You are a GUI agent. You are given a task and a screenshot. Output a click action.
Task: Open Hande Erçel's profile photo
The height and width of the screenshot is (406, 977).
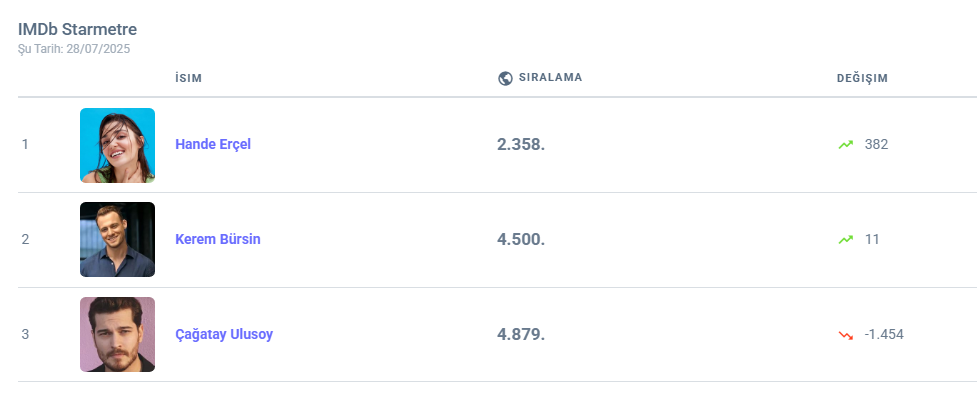(117, 145)
